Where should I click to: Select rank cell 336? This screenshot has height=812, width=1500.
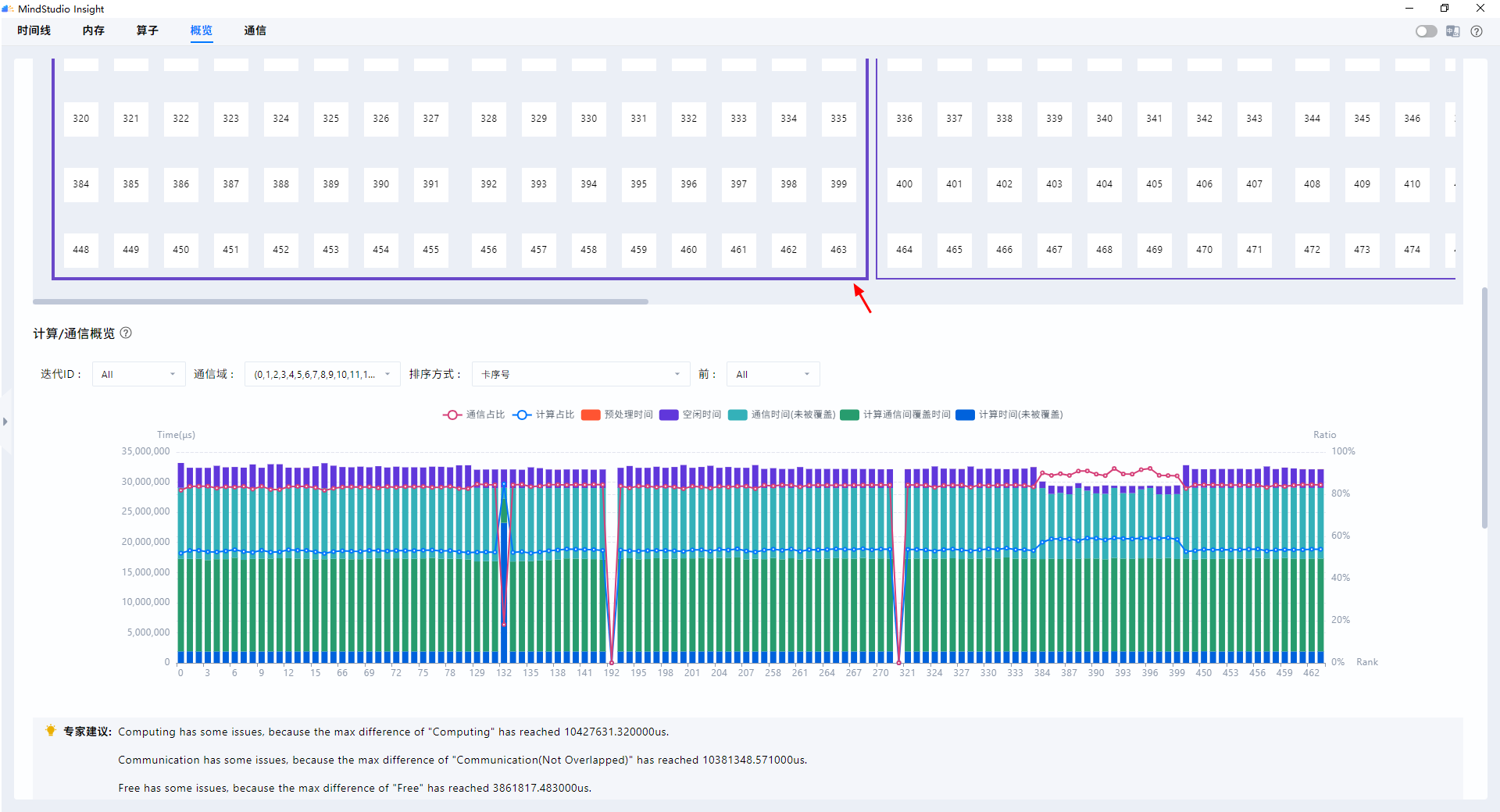tap(905, 119)
